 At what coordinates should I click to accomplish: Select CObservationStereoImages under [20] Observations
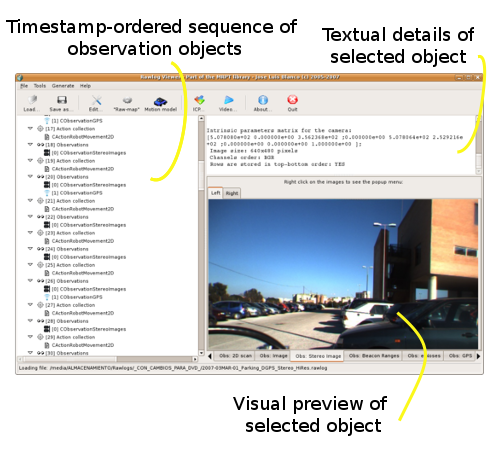(x=89, y=185)
